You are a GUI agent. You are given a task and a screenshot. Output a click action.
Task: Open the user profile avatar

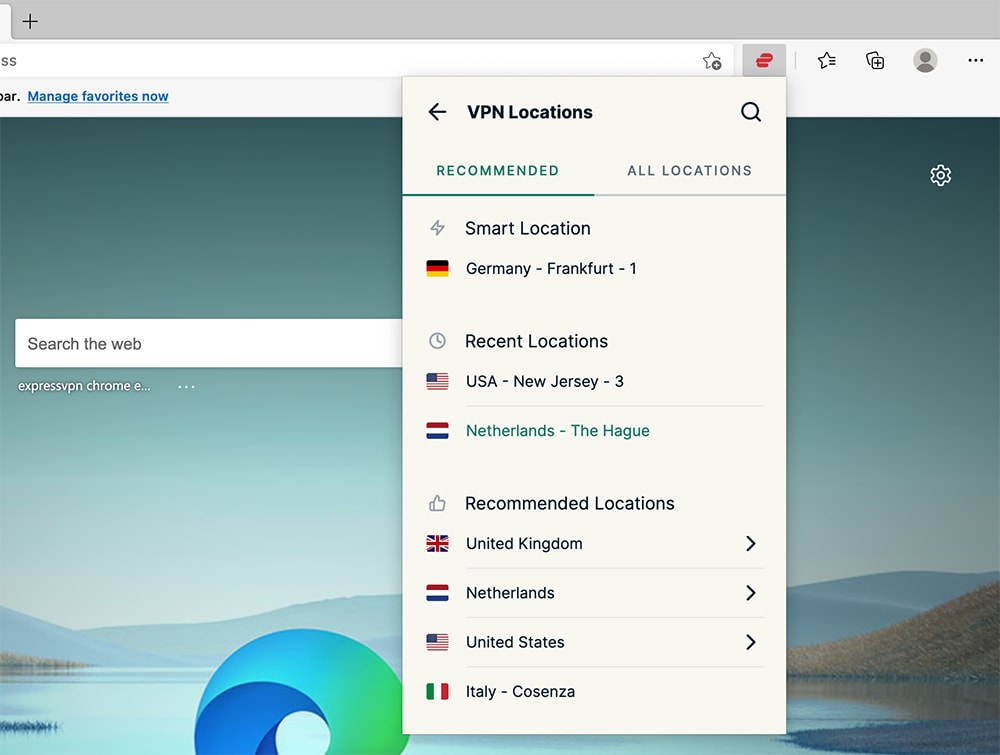pyautogui.click(x=925, y=61)
